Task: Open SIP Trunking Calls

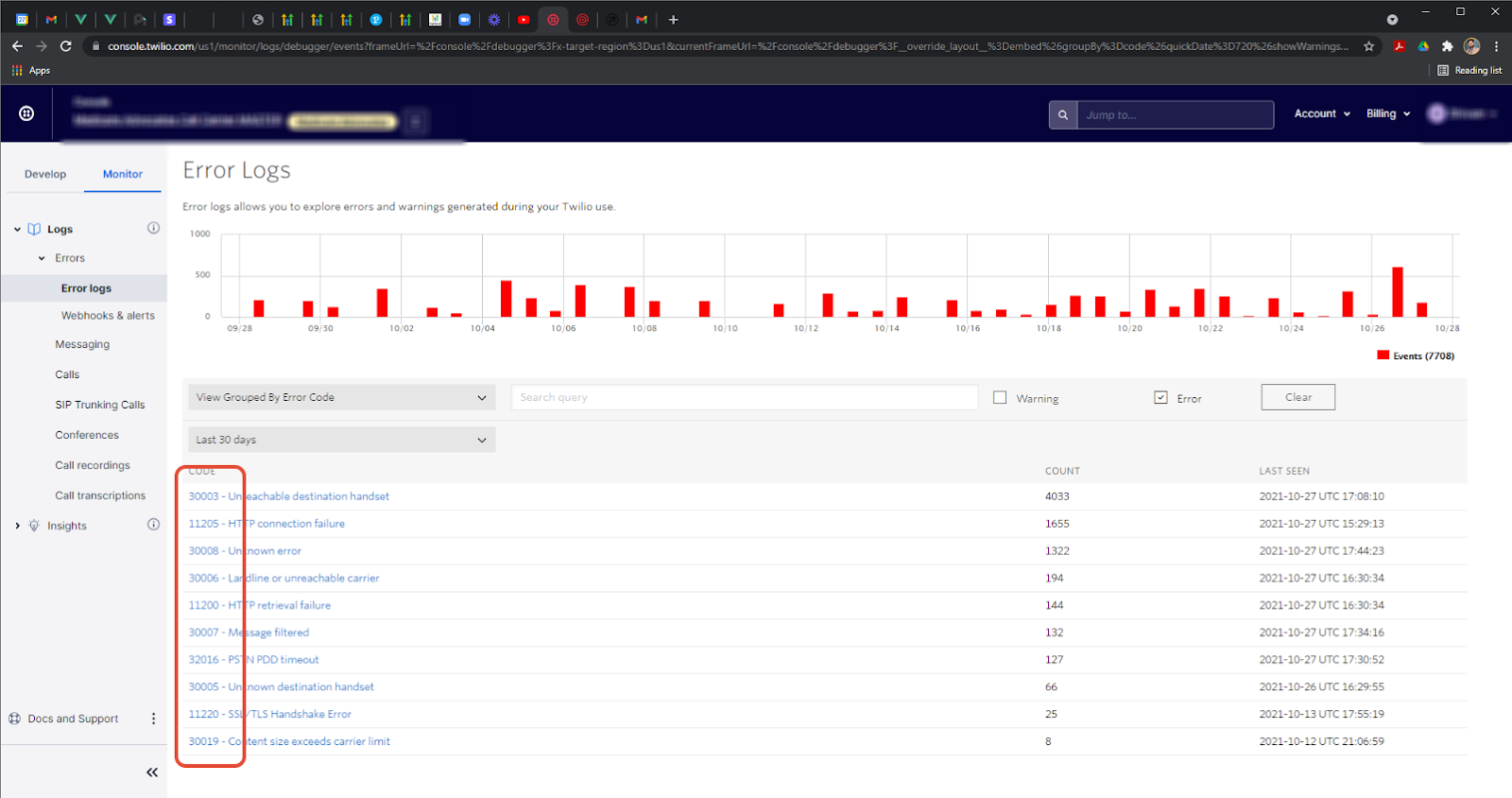Action: (x=100, y=405)
